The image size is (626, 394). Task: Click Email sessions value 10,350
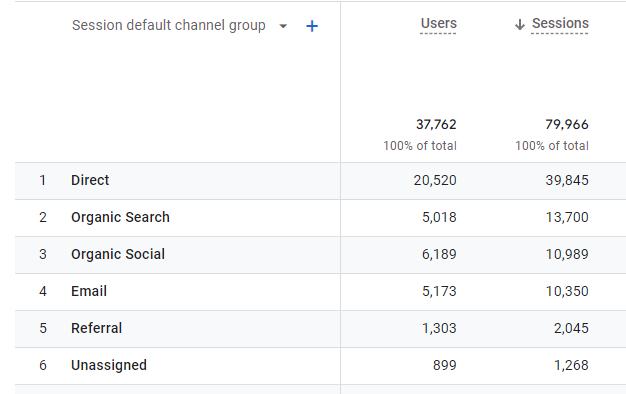(567, 291)
